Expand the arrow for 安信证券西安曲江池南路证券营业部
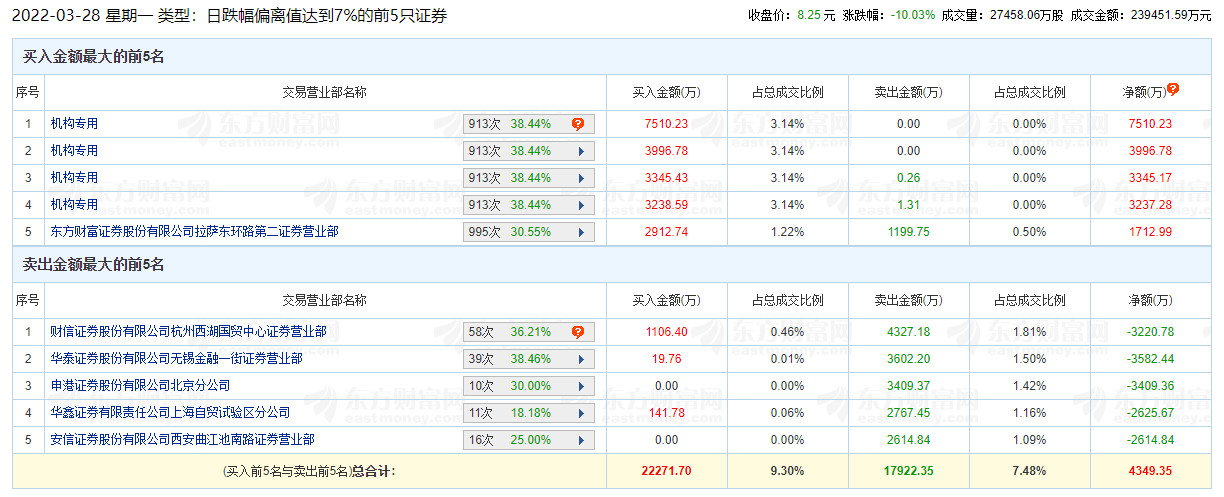The image size is (1224, 497). click(580, 440)
